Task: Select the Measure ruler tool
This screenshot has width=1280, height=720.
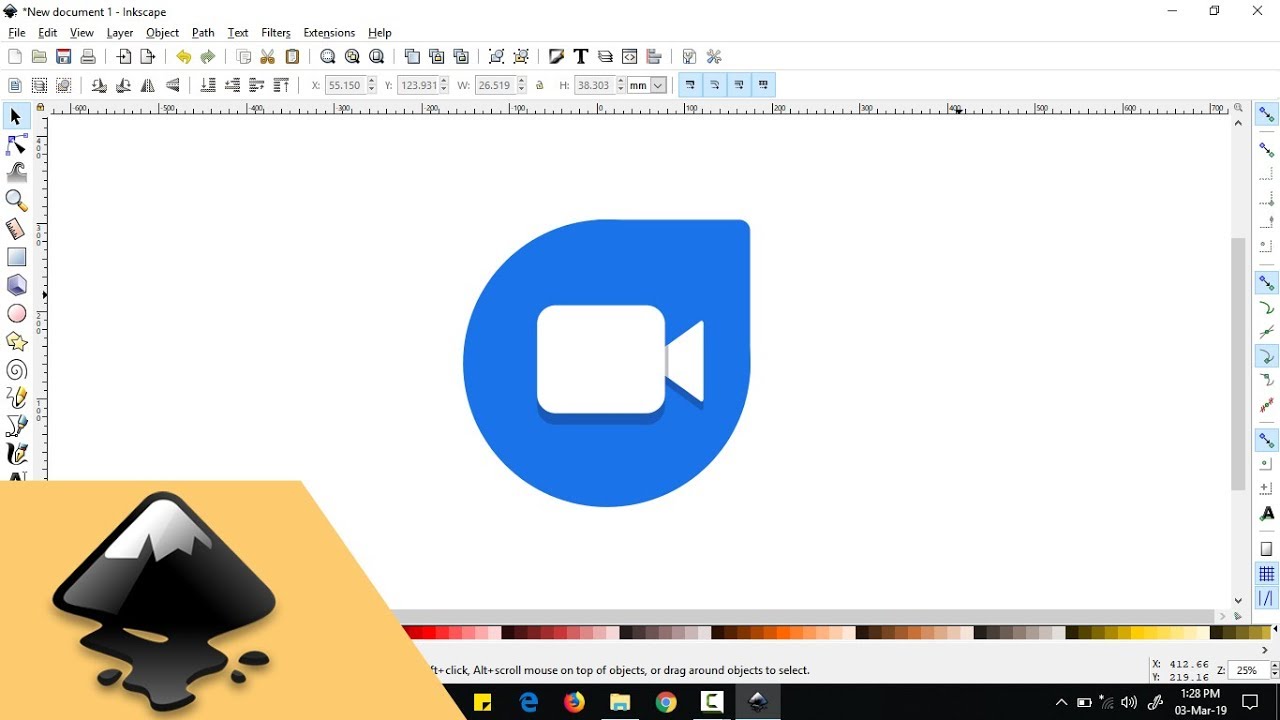Action: click(16, 229)
